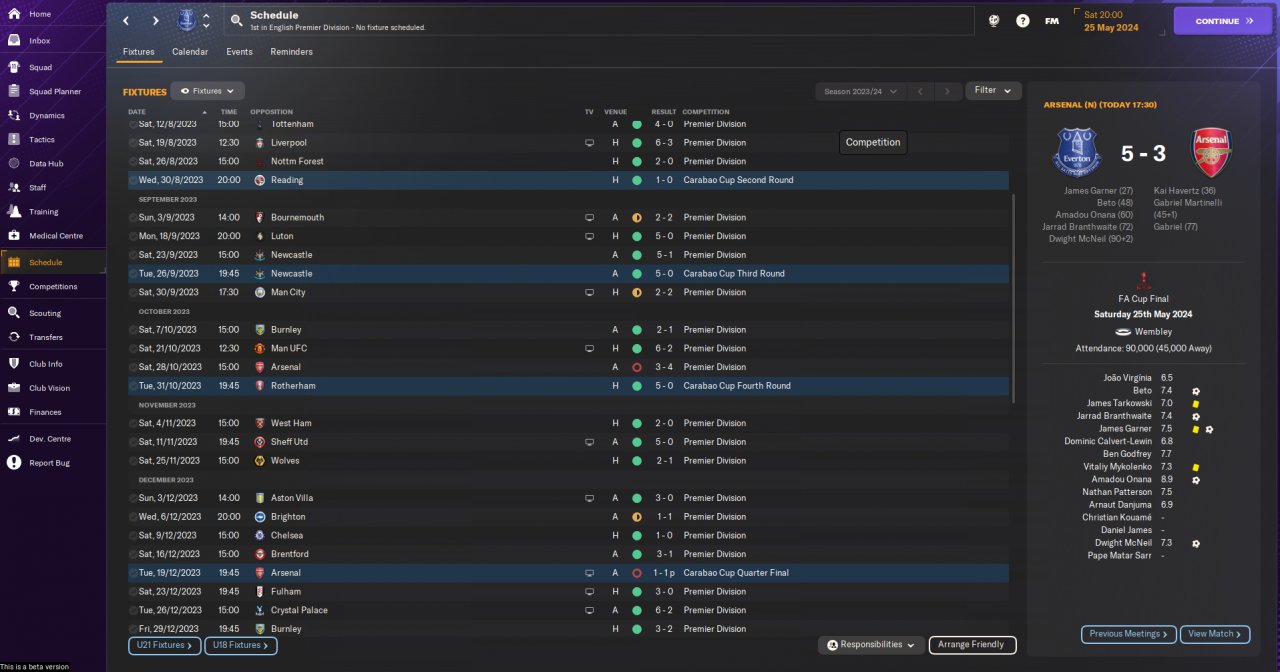The image size is (1280, 672).
Task: Switch to the Calendar tab
Action: point(190,52)
